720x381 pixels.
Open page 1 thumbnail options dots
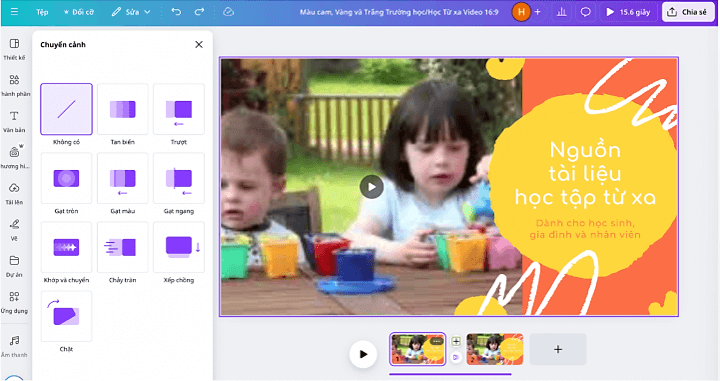(x=436, y=341)
